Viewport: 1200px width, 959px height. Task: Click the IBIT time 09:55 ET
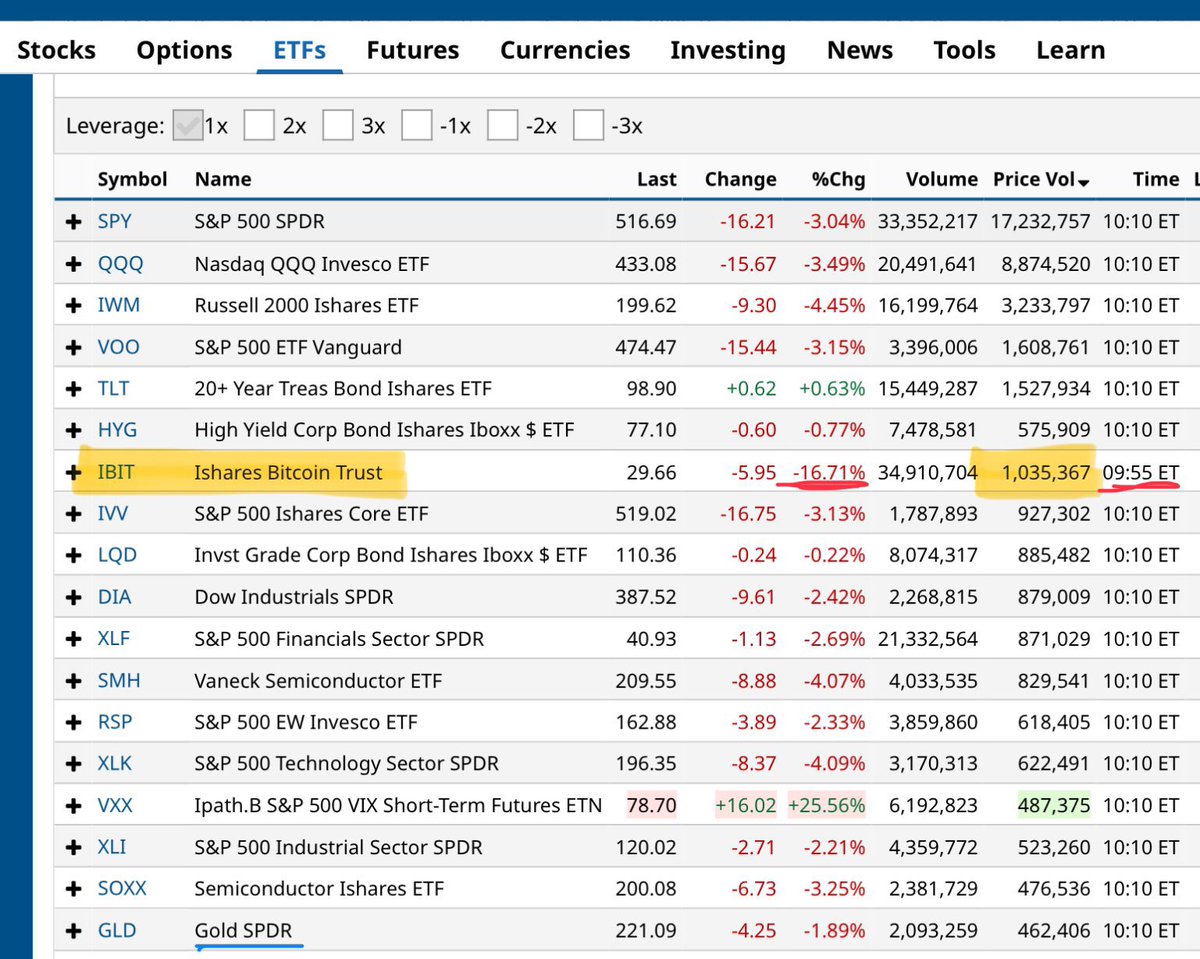click(x=1141, y=472)
